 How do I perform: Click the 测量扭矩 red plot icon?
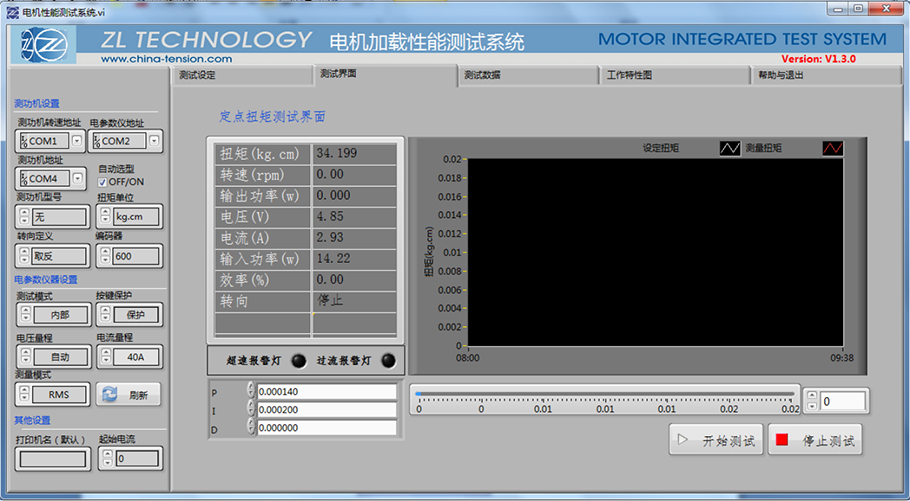[x=833, y=148]
